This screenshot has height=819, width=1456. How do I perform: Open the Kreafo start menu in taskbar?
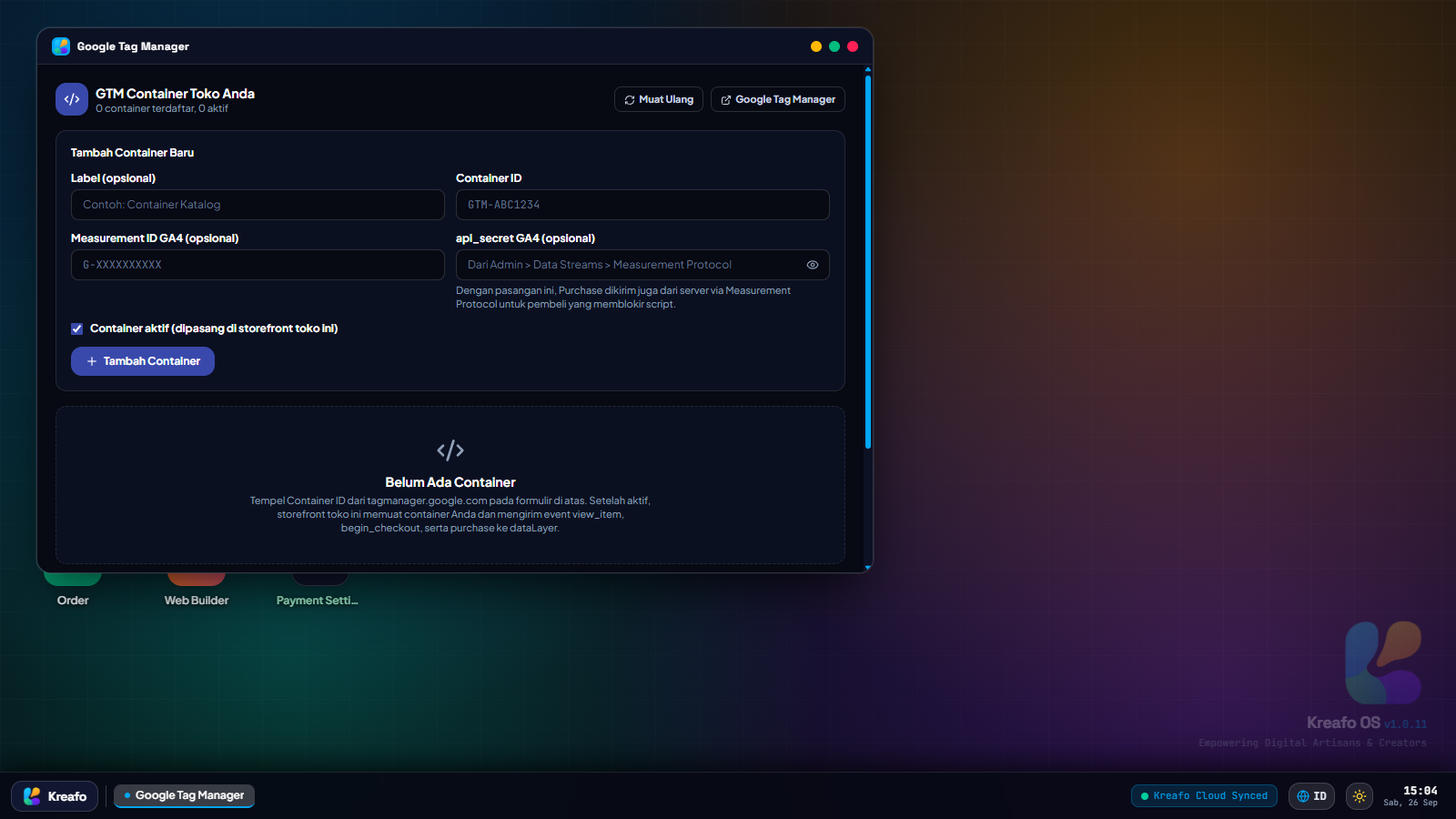pyautogui.click(x=55, y=796)
